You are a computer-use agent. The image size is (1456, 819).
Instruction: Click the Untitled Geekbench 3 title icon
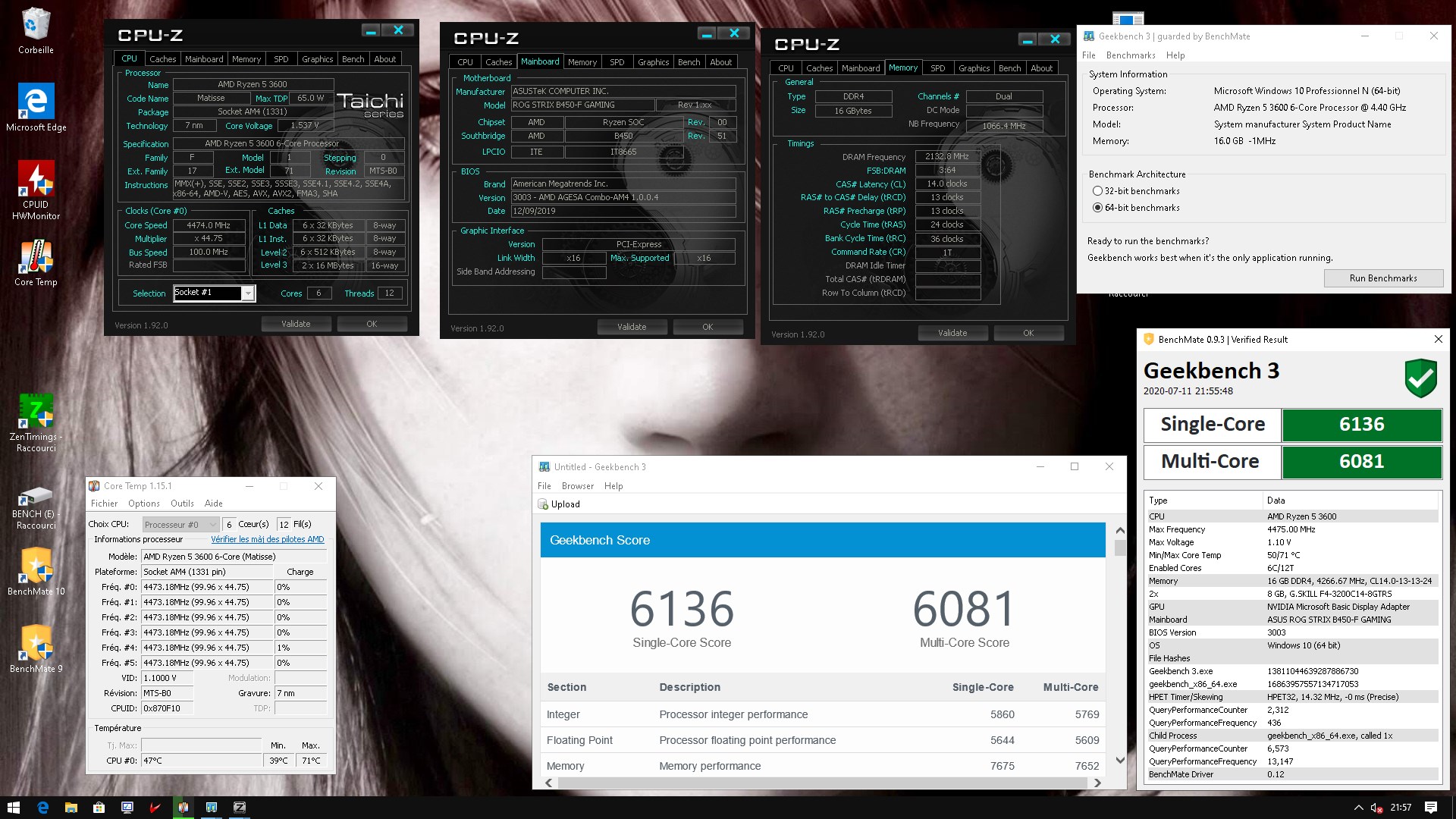pyautogui.click(x=544, y=467)
